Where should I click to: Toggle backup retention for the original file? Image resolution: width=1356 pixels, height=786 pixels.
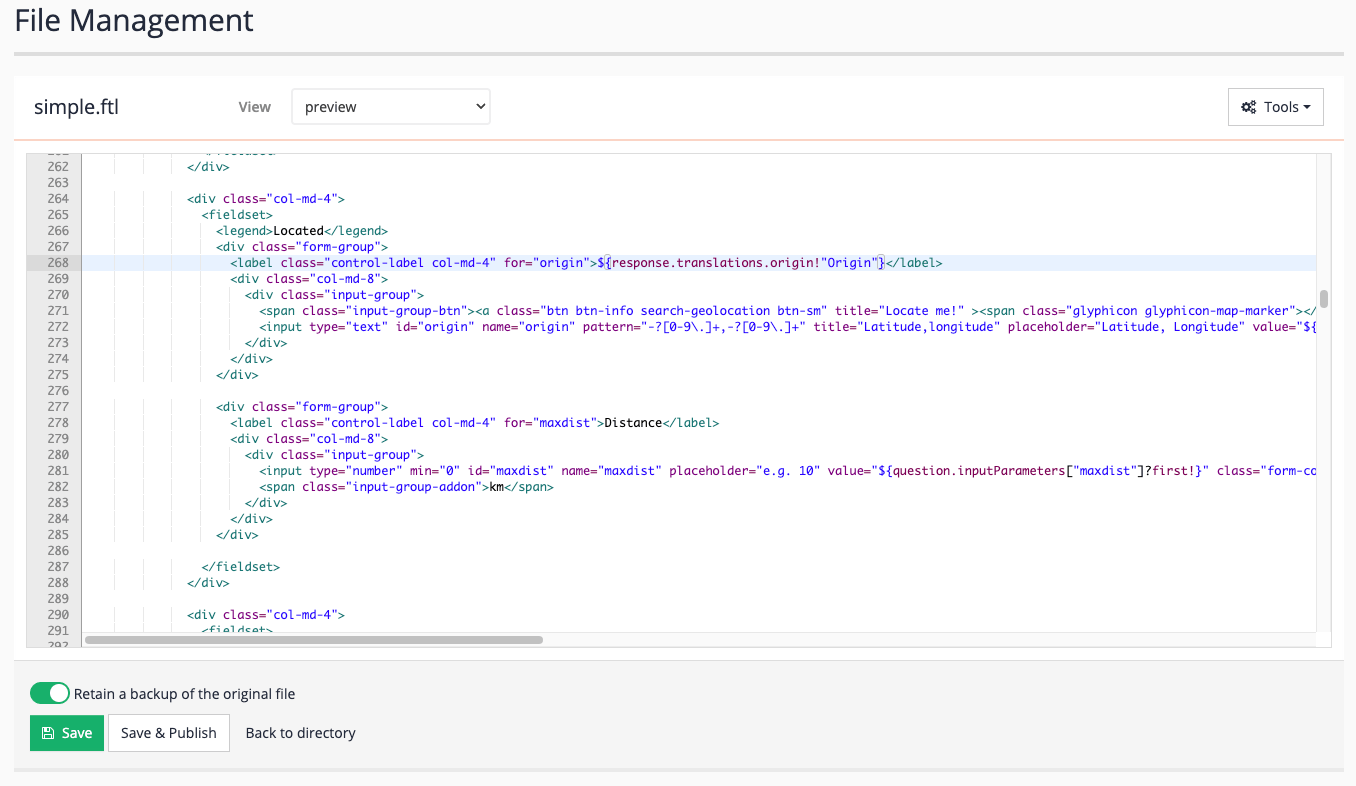[49, 692]
